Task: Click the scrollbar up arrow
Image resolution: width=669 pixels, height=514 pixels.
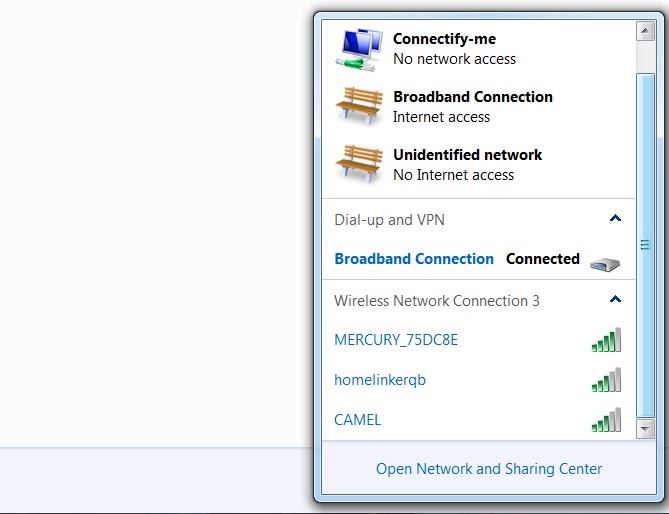Action: coord(645,31)
